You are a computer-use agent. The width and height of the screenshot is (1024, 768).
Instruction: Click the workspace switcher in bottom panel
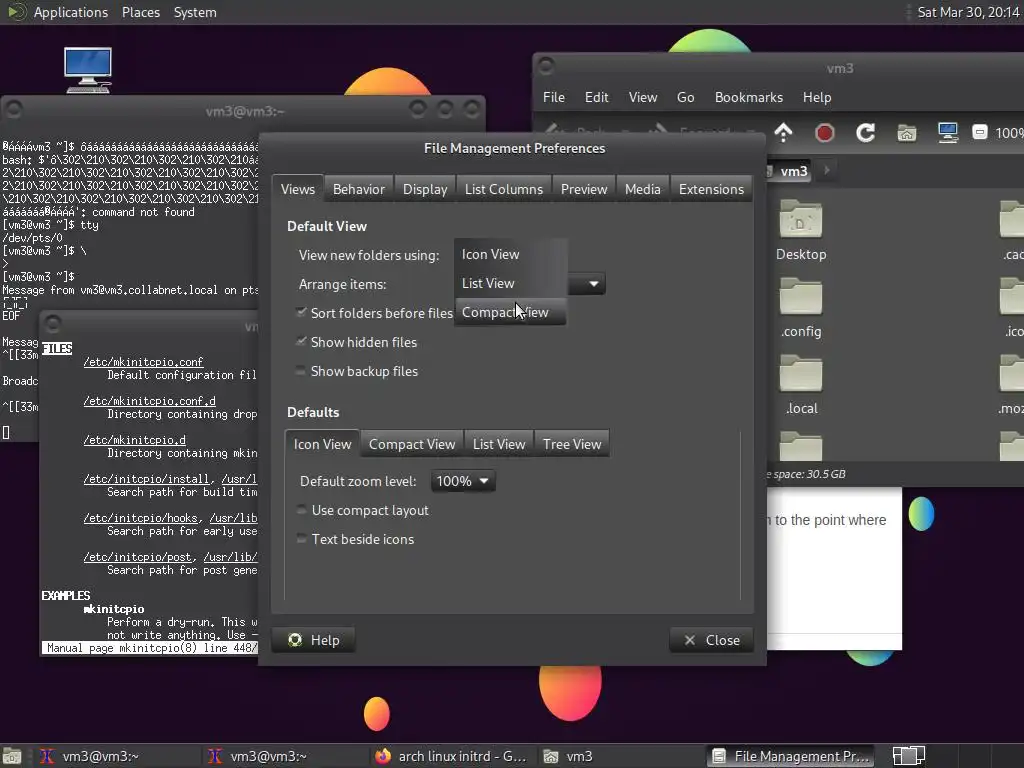pos(908,756)
